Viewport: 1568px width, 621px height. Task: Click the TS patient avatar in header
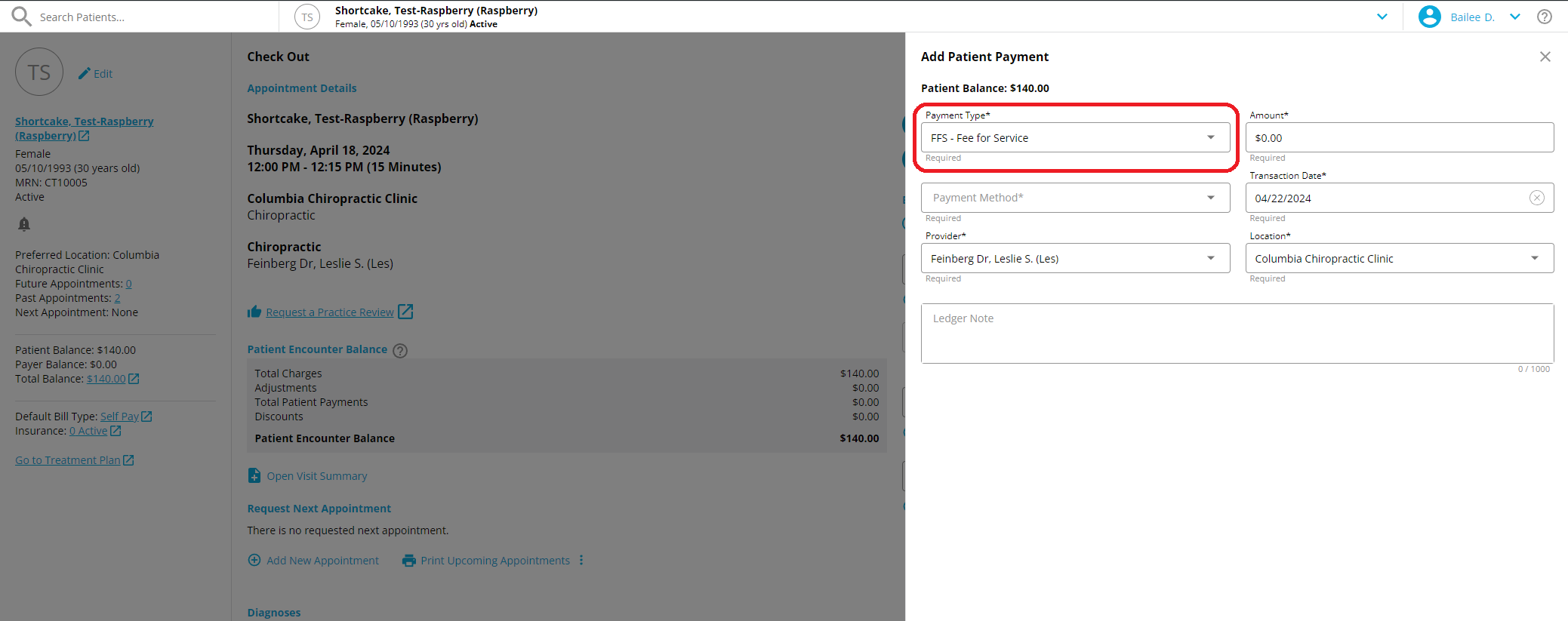[x=307, y=17]
